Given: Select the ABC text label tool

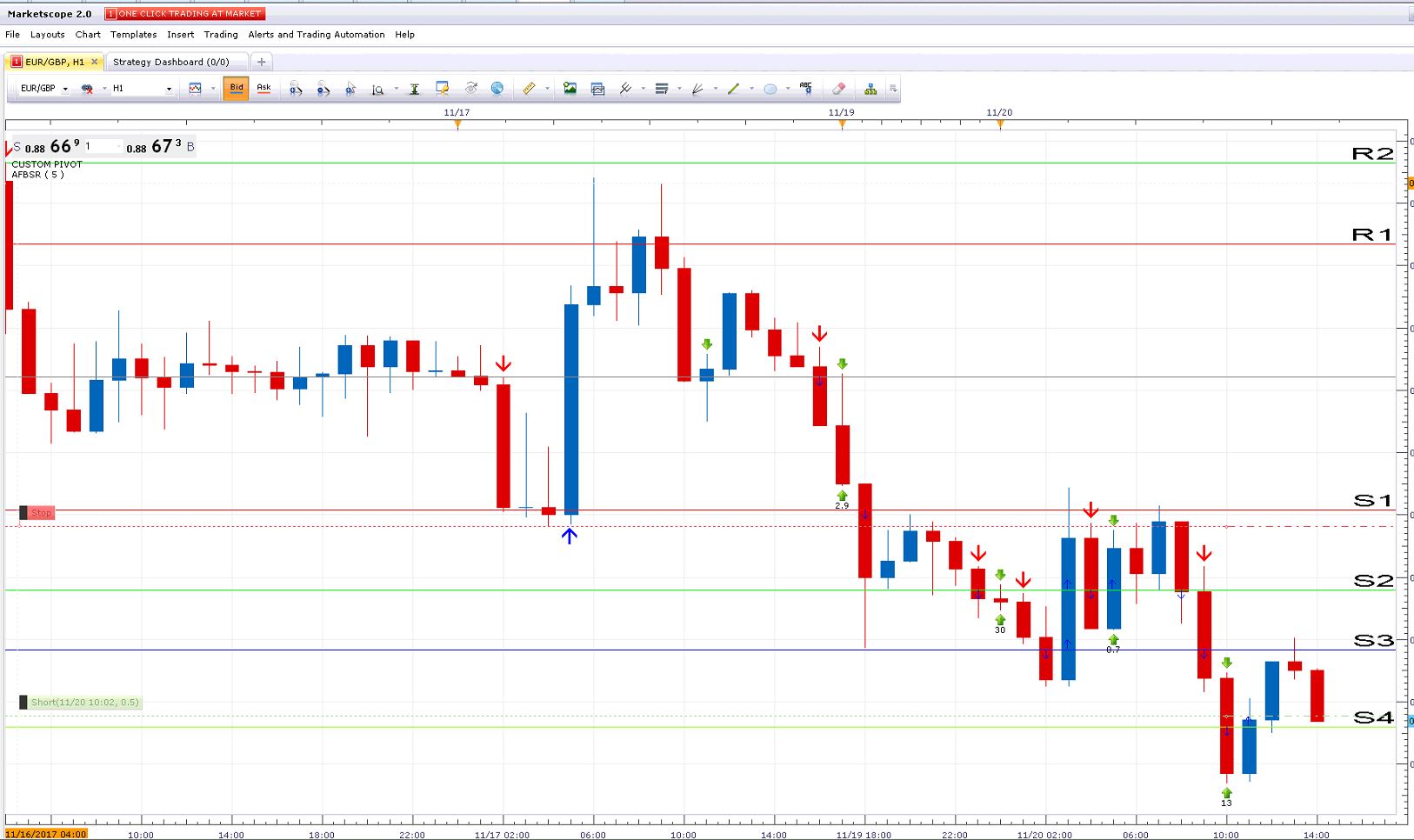Looking at the screenshot, I should click(806, 88).
